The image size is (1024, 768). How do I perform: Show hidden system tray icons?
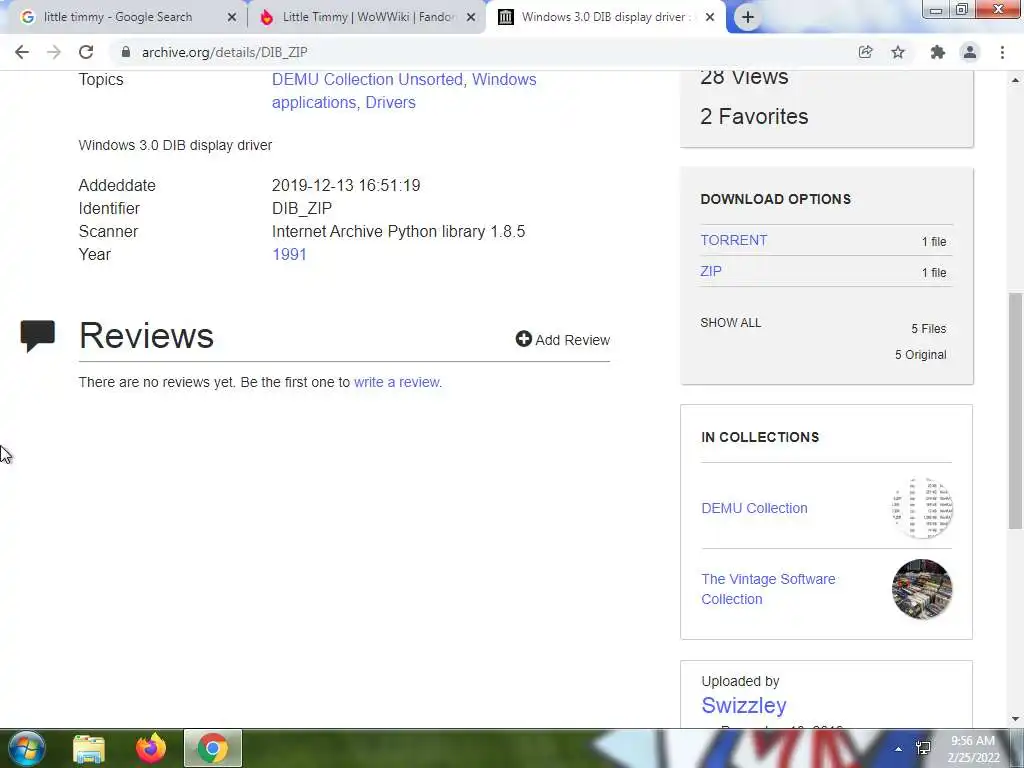coord(898,749)
